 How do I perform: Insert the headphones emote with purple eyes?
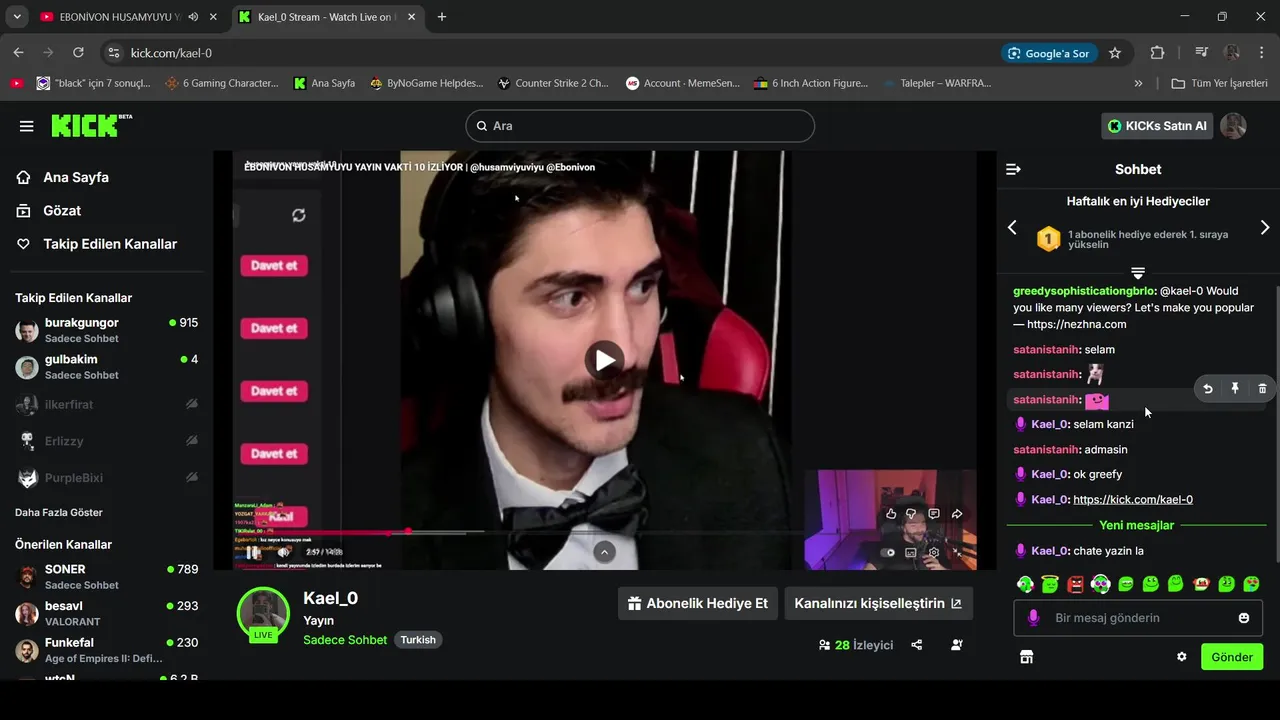point(1101,584)
